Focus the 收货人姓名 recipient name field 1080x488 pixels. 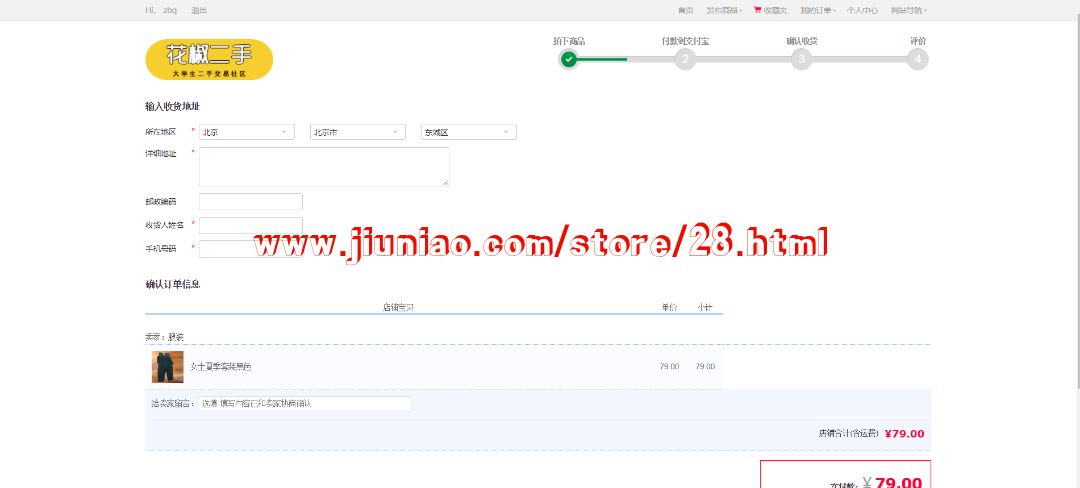(x=251, y=225)
